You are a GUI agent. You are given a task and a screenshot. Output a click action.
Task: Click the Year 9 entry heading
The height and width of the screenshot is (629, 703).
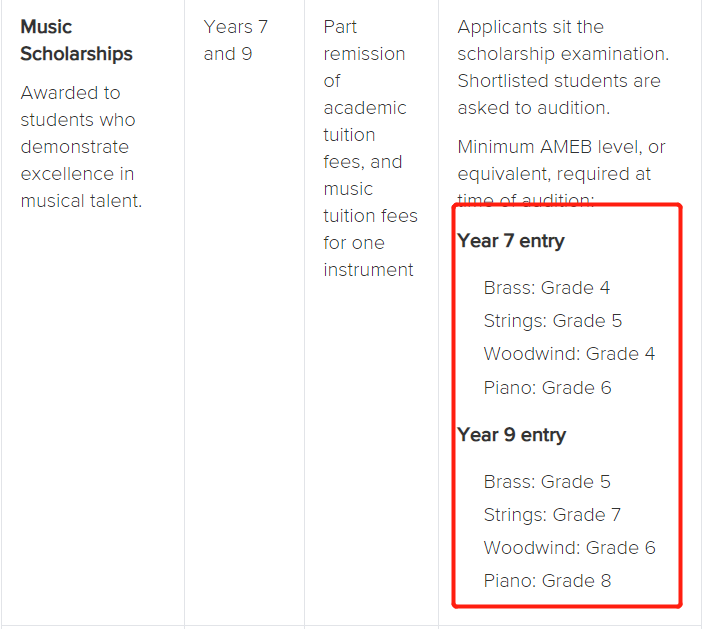tap(512, 434)
